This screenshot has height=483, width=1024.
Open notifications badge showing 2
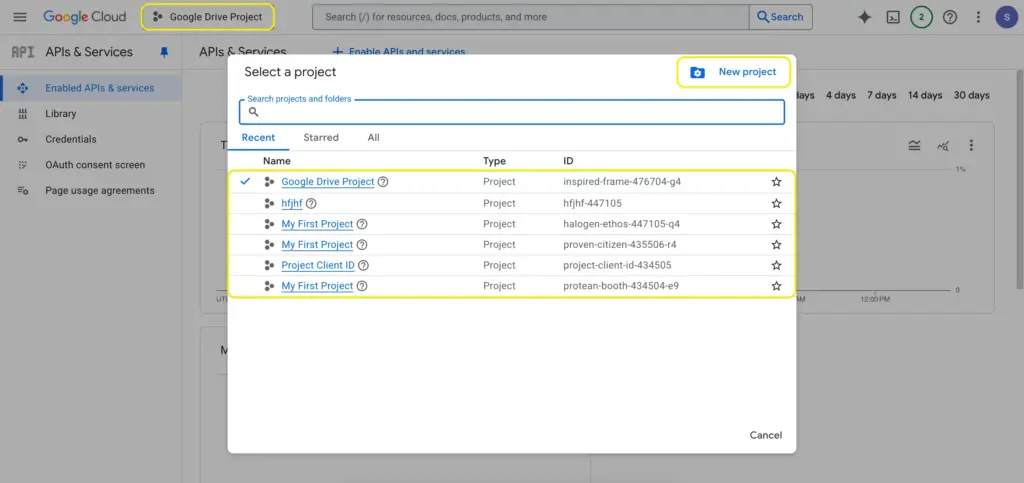click(x=921, y=17)
